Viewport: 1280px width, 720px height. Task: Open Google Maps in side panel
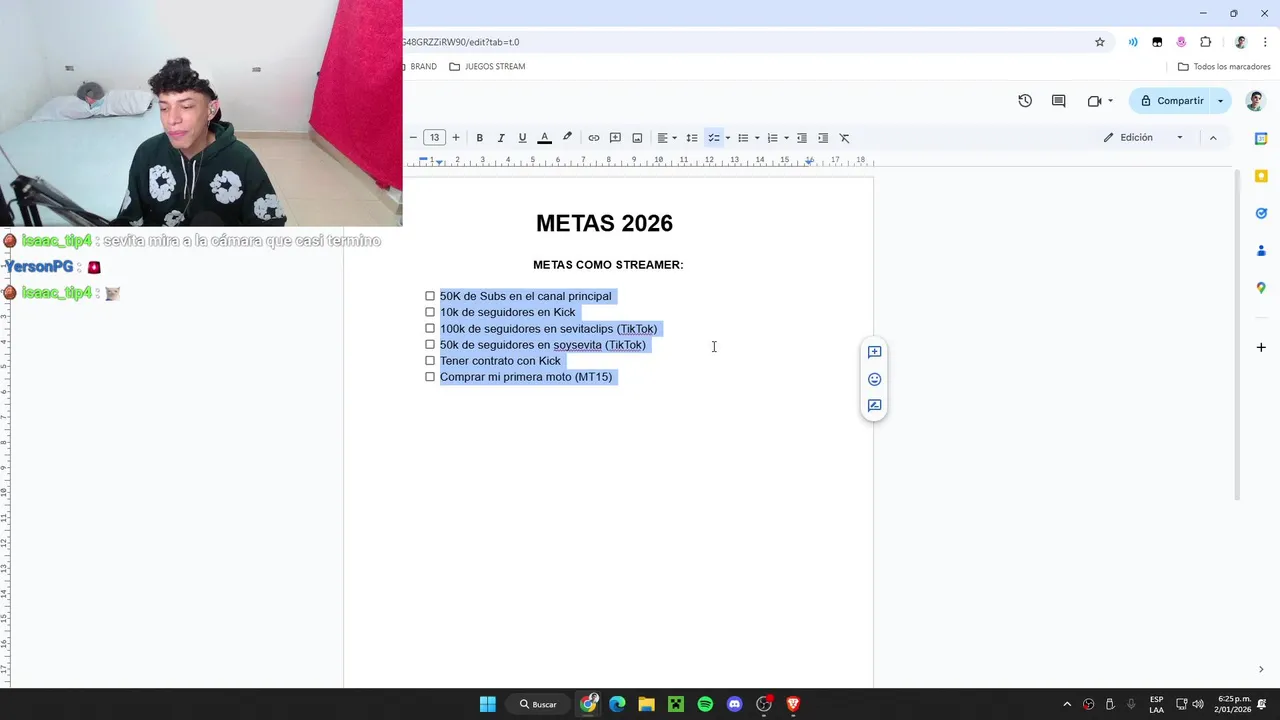click(1261, 288)
